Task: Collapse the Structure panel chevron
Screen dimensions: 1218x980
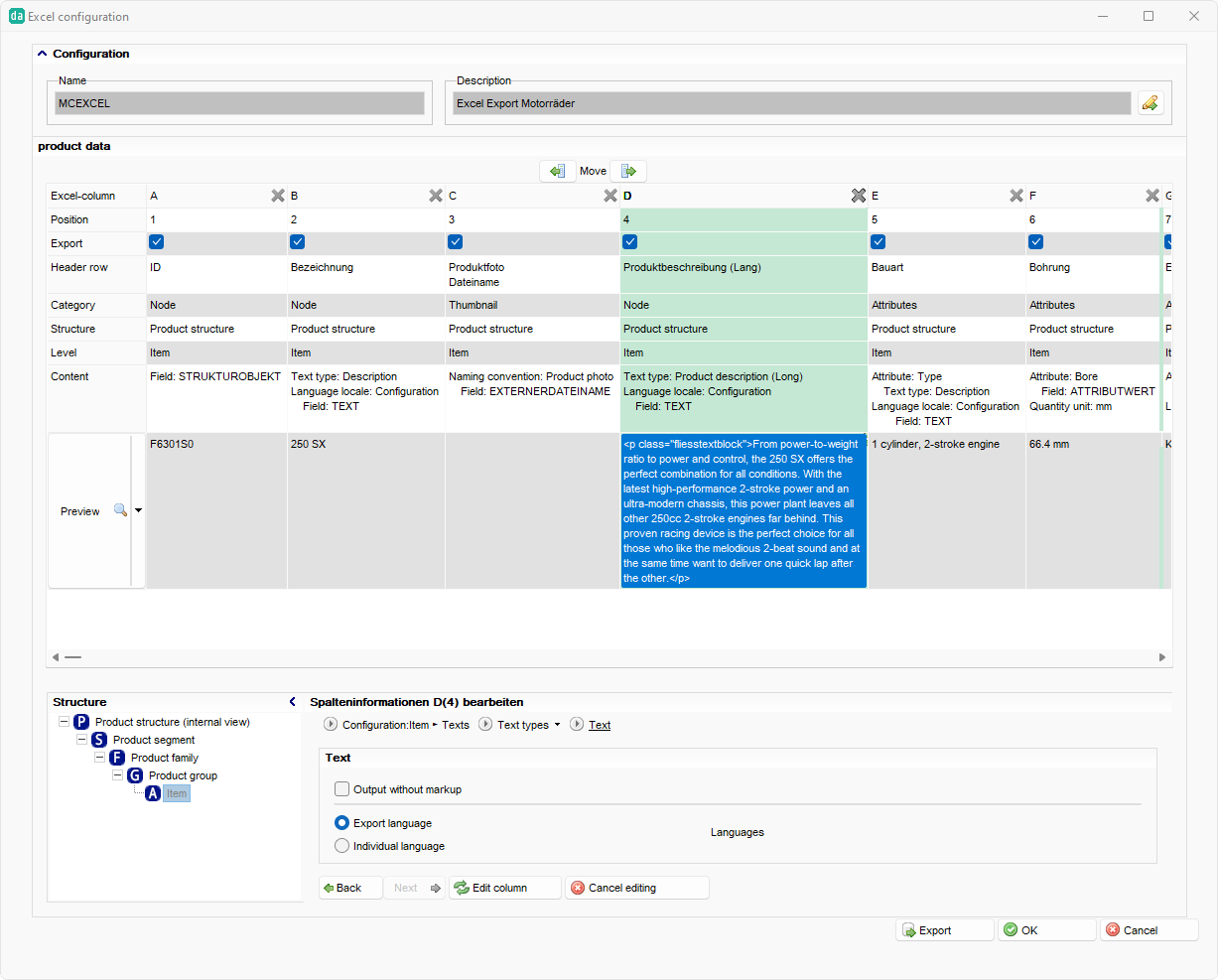Action: coord(293,702)
